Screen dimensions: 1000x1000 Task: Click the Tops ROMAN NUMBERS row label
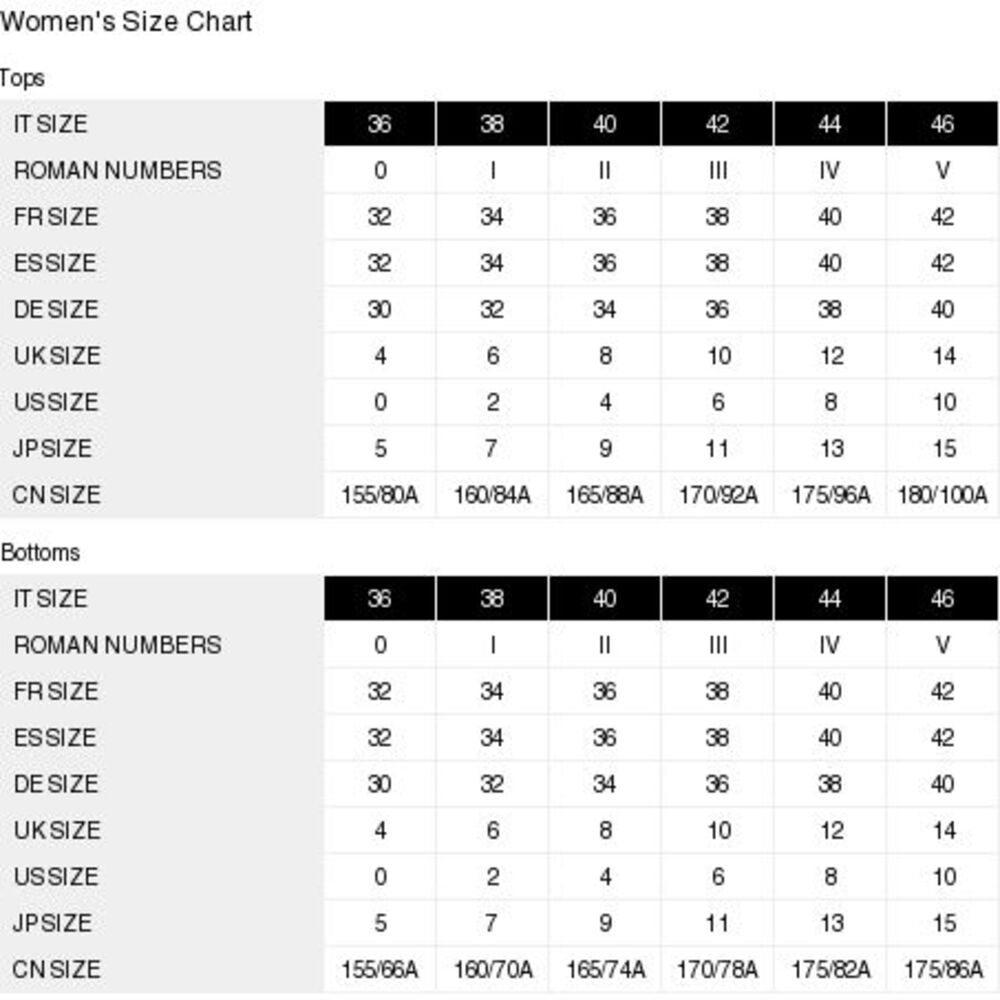(x=117, y=170)
